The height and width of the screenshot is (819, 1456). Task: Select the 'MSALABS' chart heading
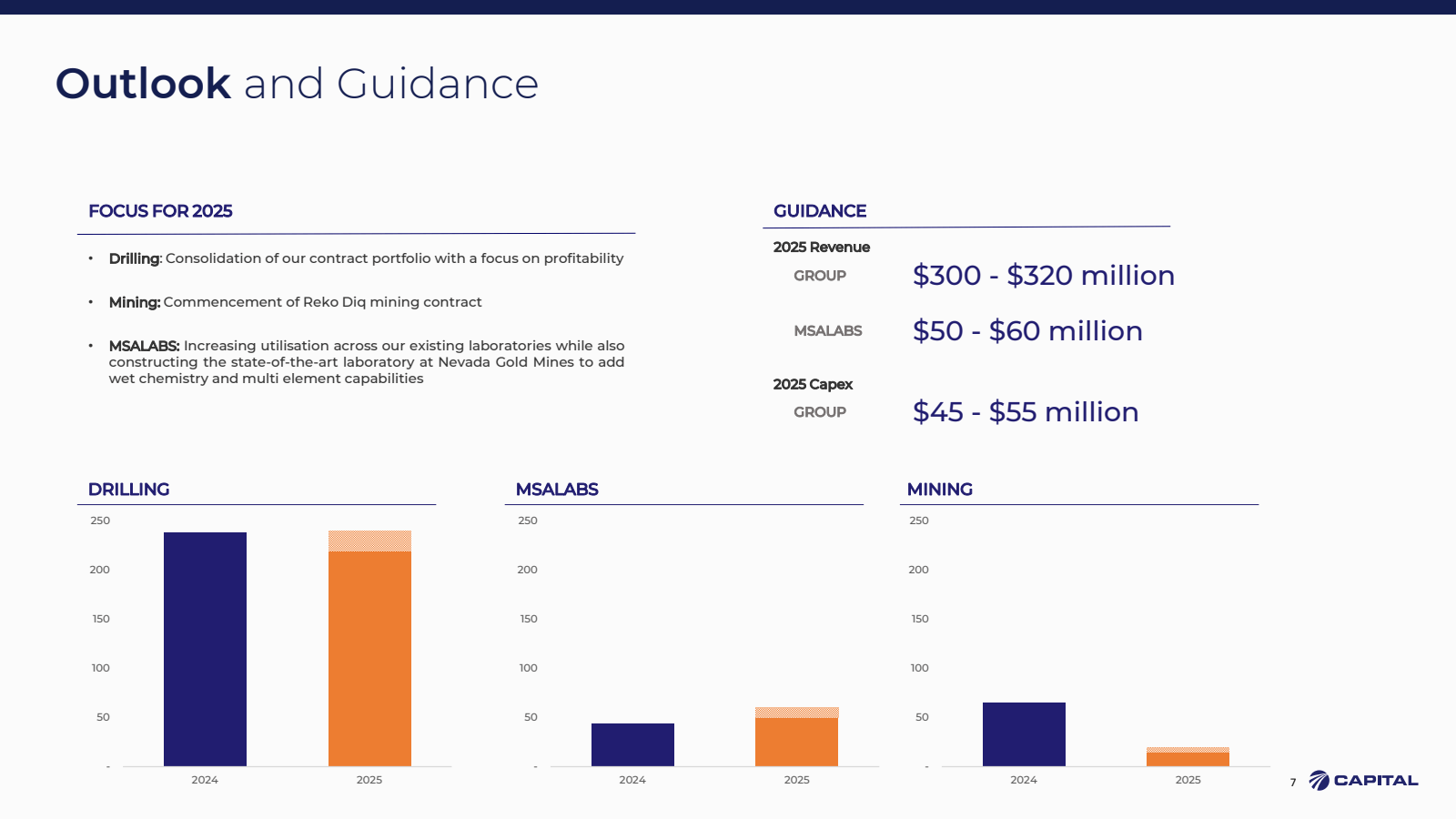[557, 490]
